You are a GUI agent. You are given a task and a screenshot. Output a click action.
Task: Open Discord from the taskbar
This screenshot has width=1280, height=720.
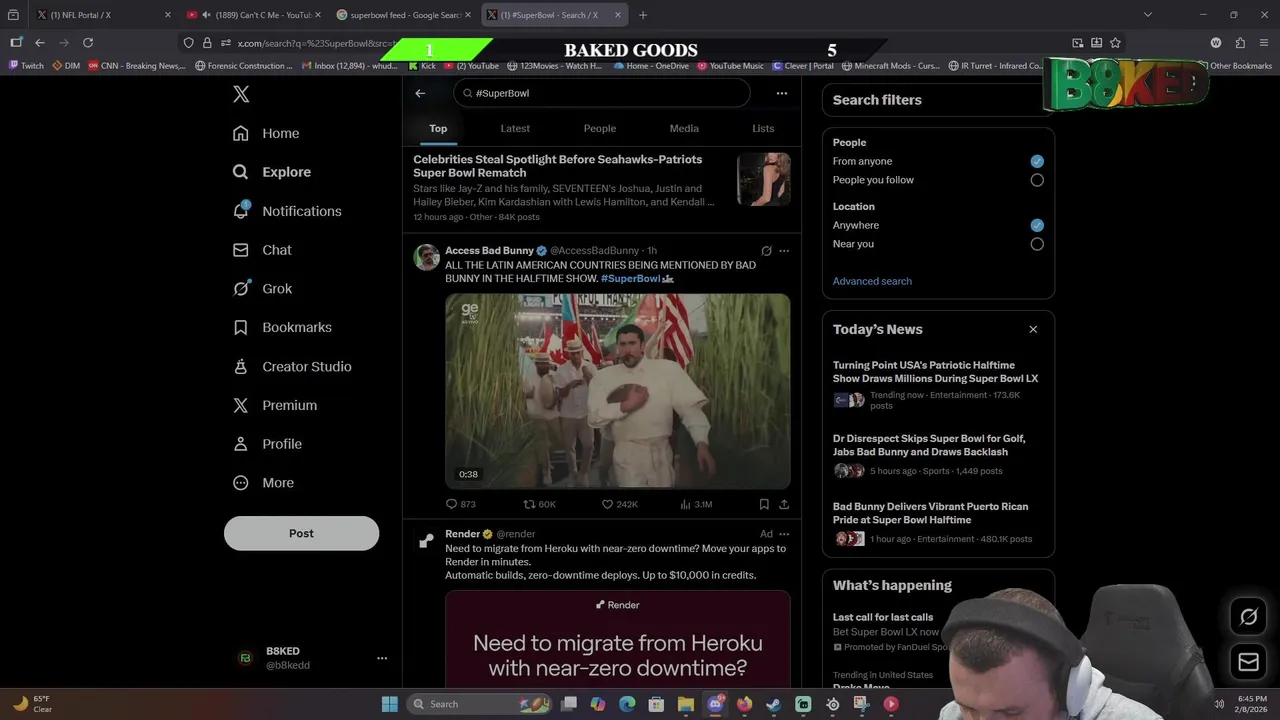point(715,704)
